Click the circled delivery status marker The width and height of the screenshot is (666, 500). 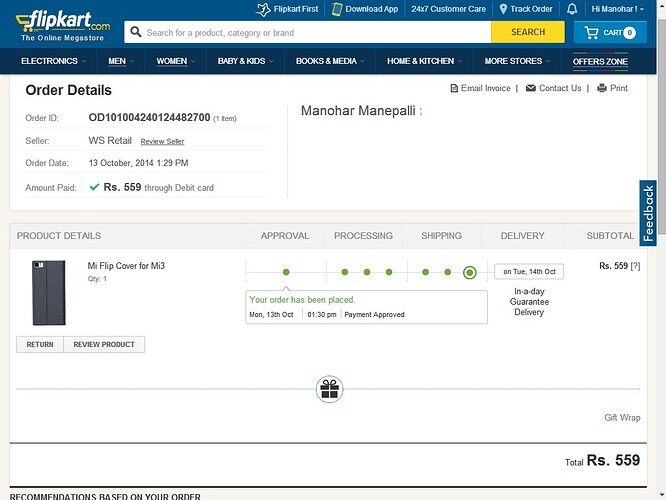[x=470, y=272]
